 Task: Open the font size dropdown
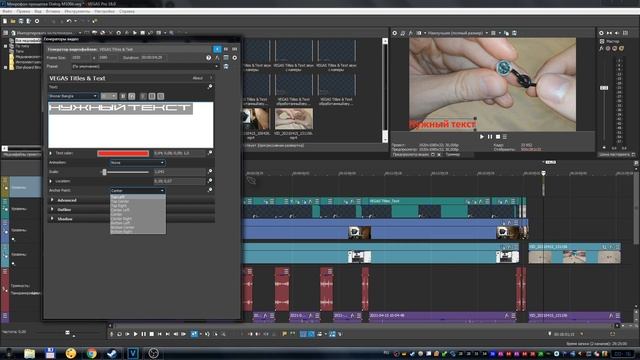tap(109, 96)
